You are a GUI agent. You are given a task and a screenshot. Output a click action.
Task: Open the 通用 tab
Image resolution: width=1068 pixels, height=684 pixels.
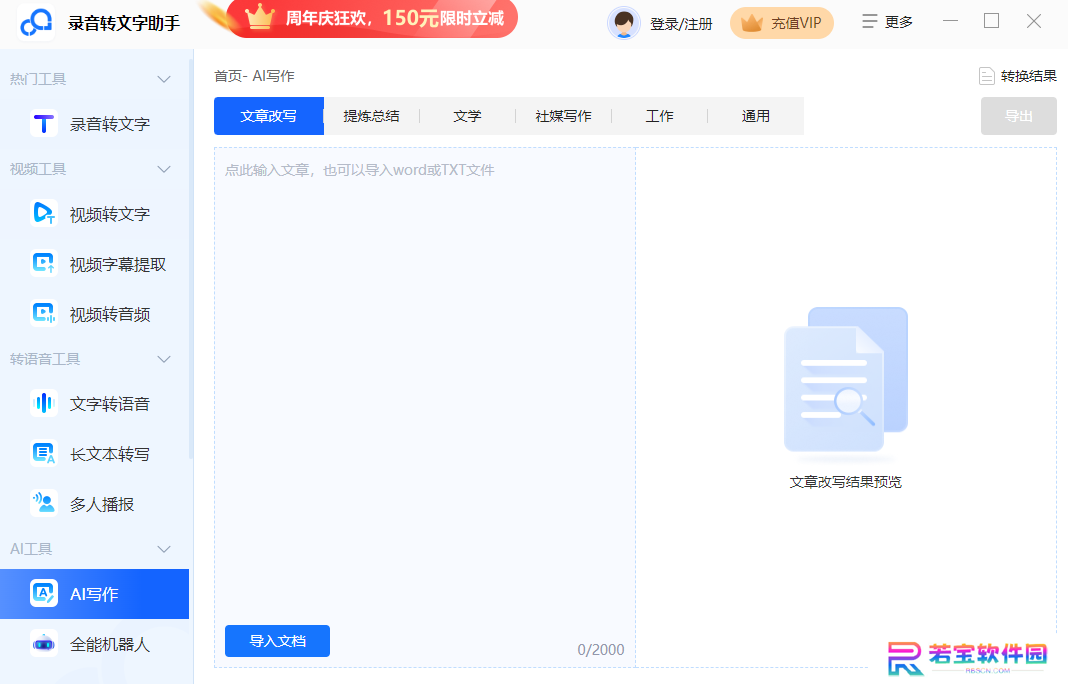(755, 116)
